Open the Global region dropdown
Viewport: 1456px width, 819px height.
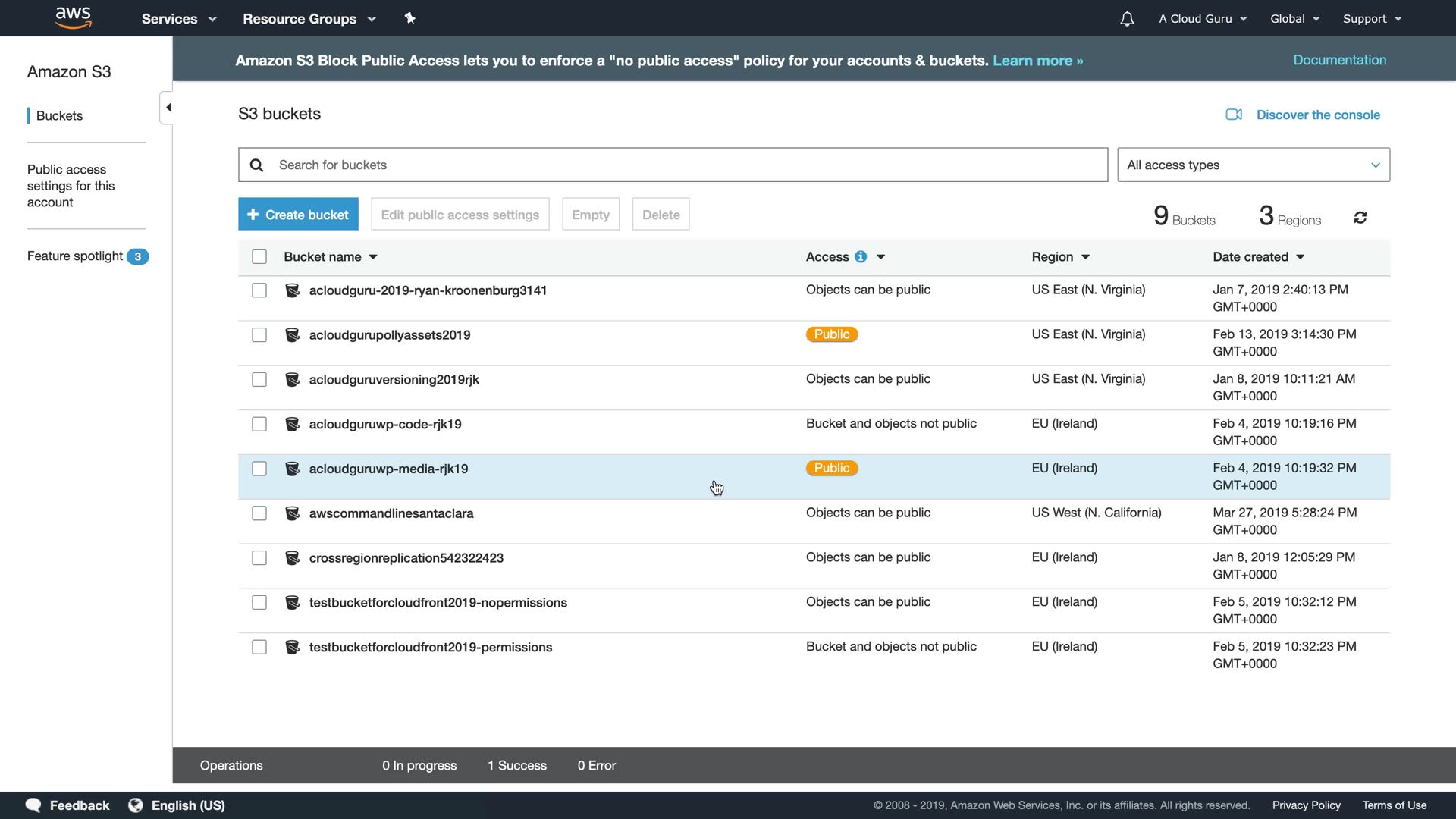coord(1294,19)
